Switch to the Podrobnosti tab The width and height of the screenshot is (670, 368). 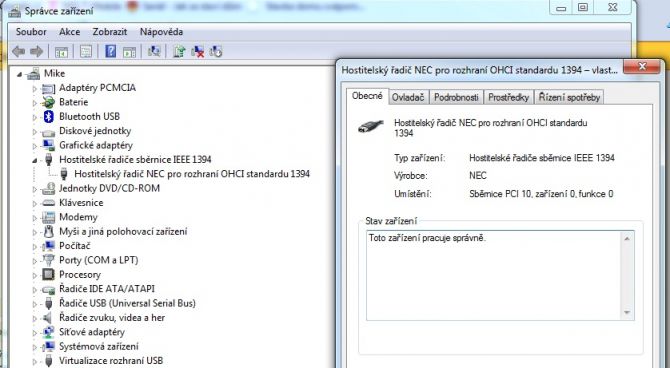(x=456, y=97)
